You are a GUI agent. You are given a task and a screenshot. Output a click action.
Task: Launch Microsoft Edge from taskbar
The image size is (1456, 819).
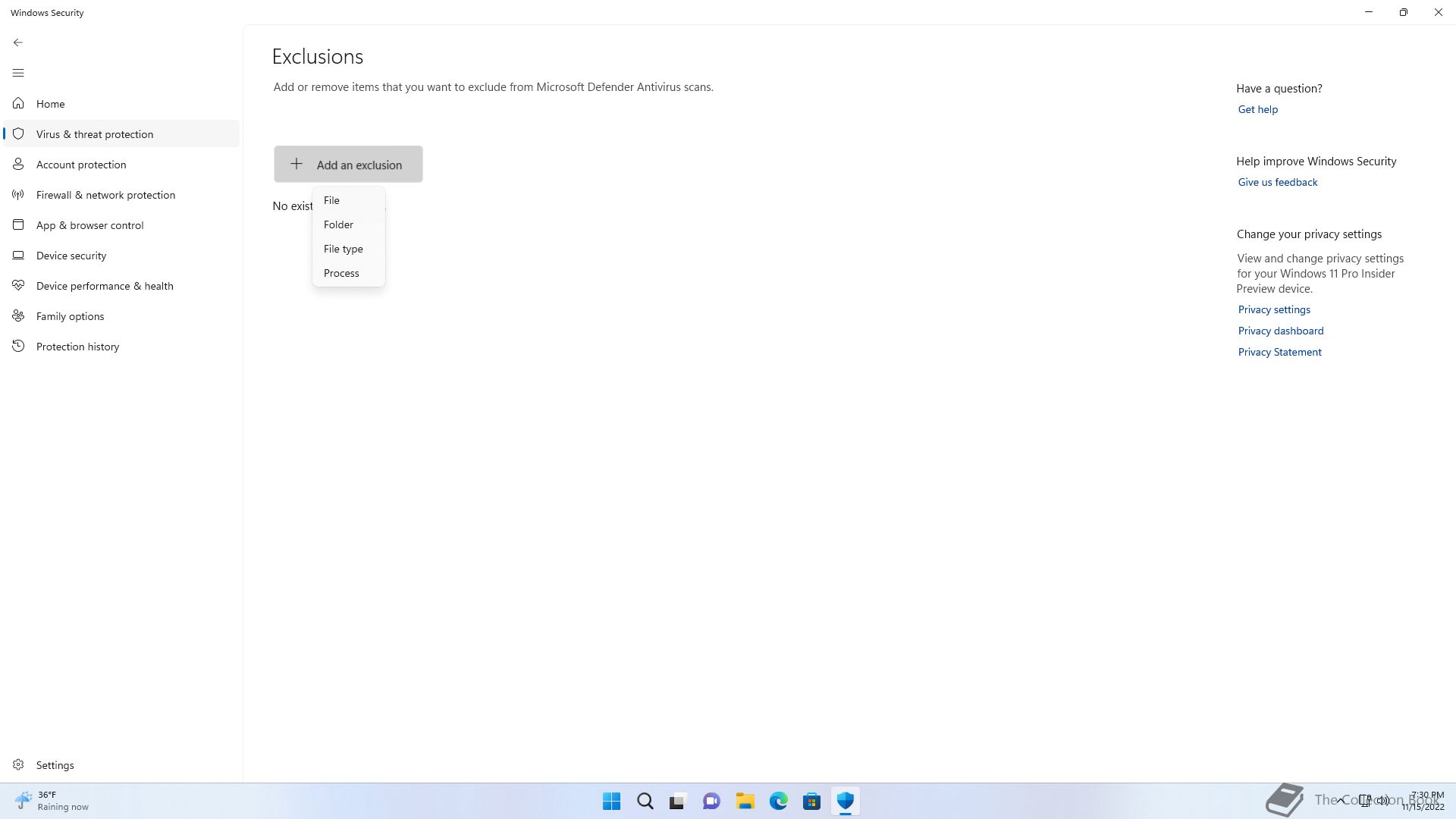click(x=778, y=801)
